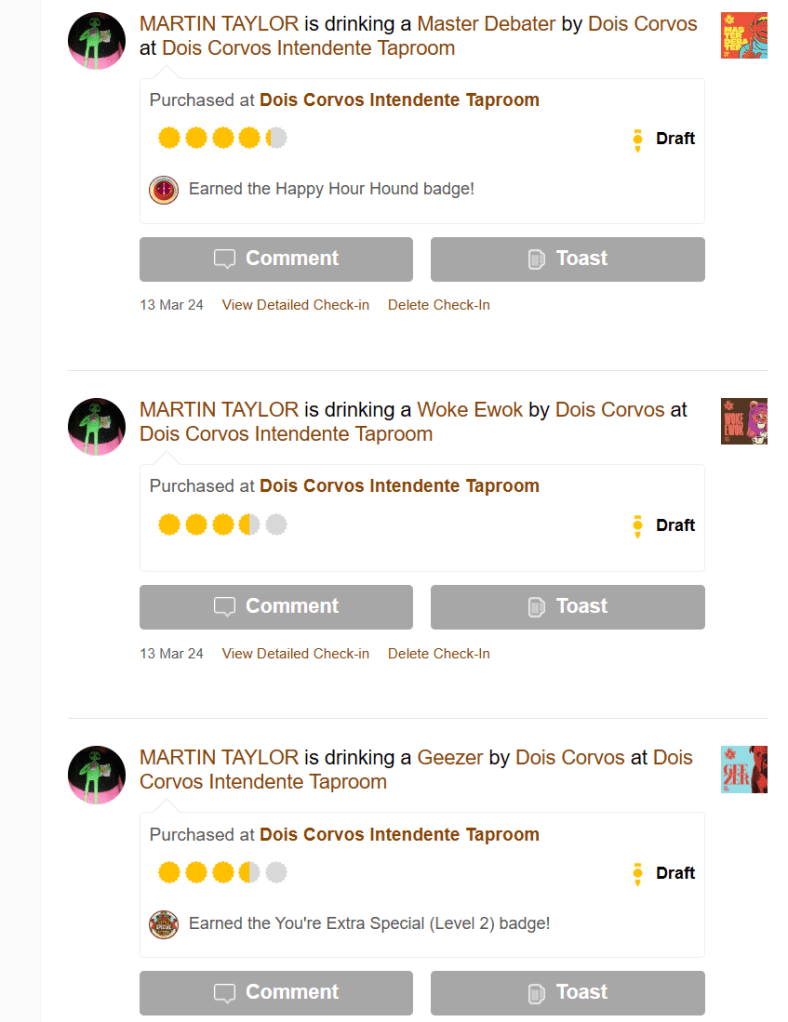Click the Draft serving icon on Master Debater

[x=637, y=139]
